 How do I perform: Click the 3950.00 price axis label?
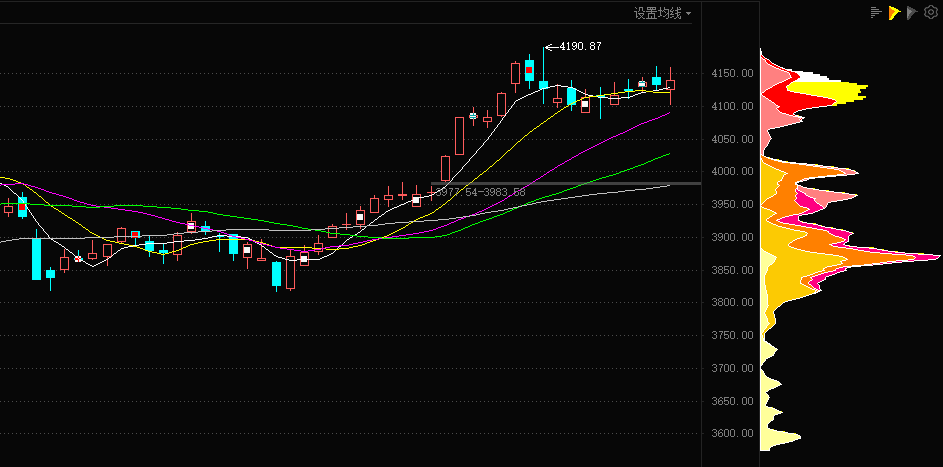pyautogui.click(x=732, y=204)
